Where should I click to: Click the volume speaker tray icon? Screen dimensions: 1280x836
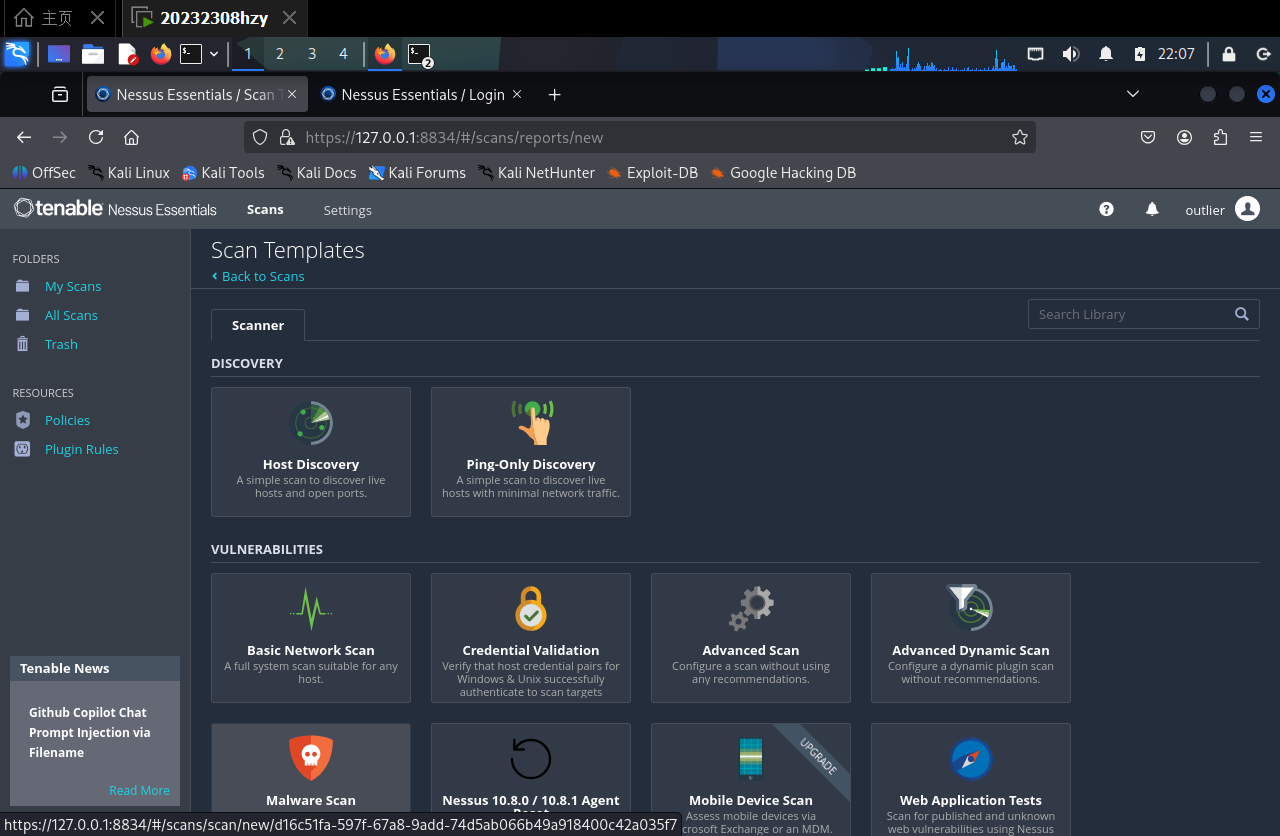(x=1070, y=54)
